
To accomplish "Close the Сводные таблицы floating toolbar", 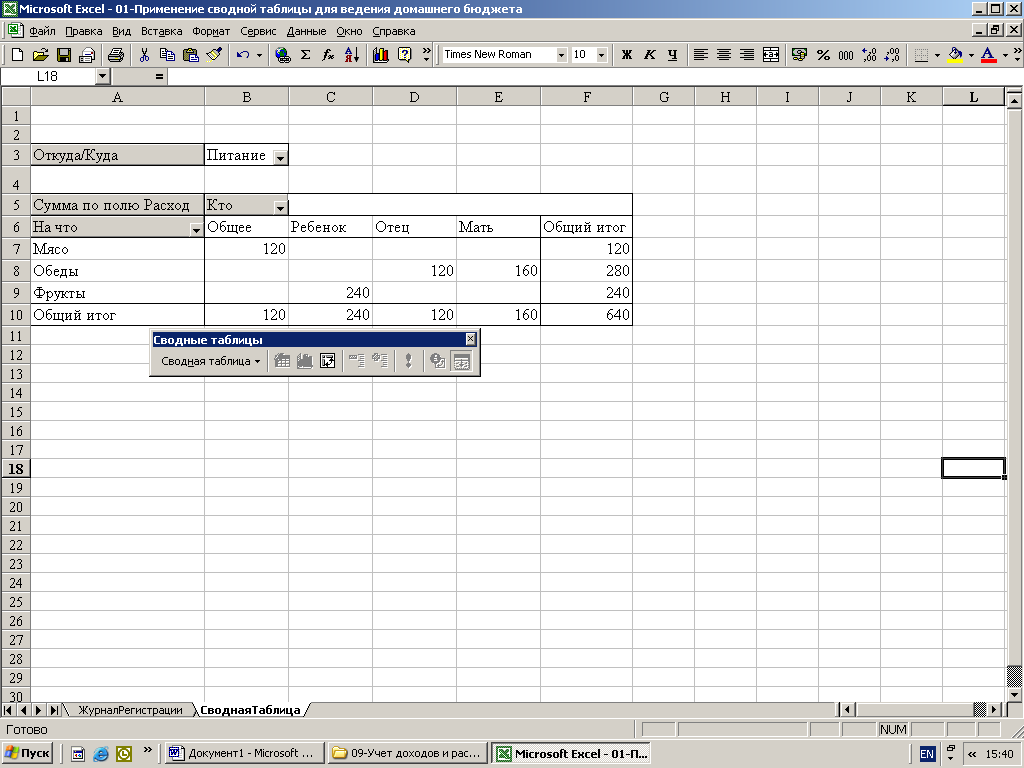I will 471,339.
